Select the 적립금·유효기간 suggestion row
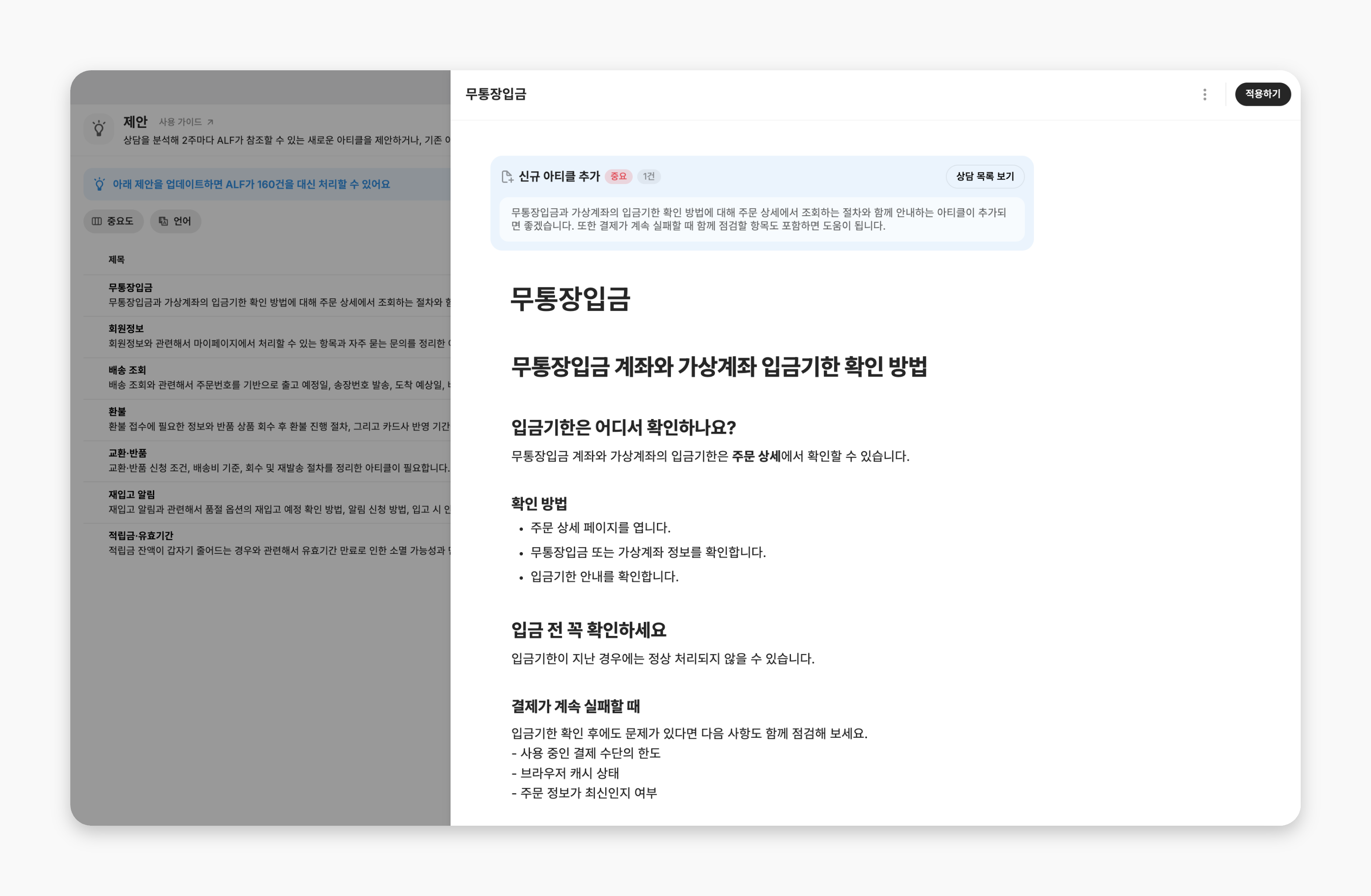The image size is (1371, 896). pyautogui.click(x=267, y=544)
